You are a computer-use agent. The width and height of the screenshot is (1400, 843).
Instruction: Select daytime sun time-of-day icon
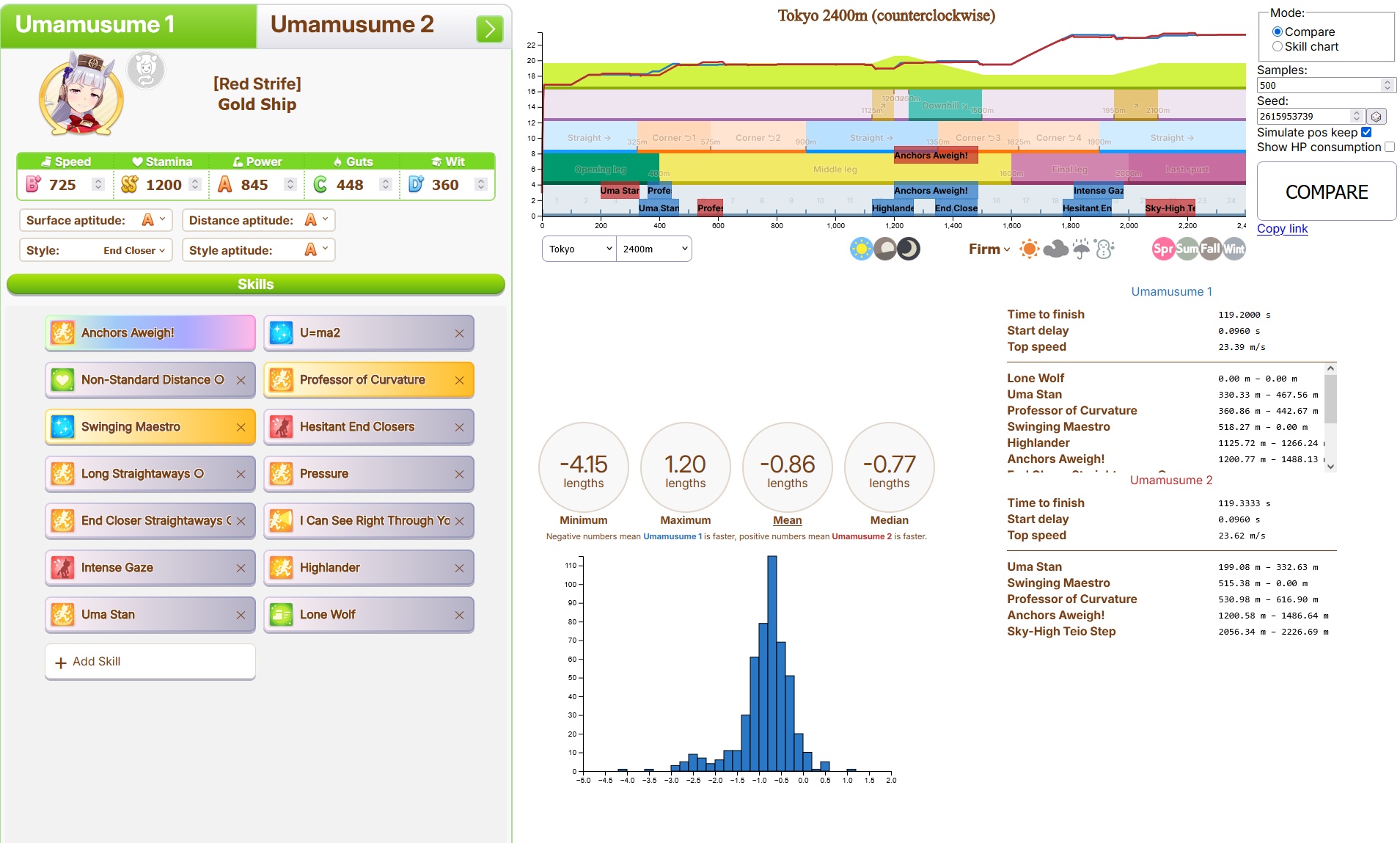[861, 249]
